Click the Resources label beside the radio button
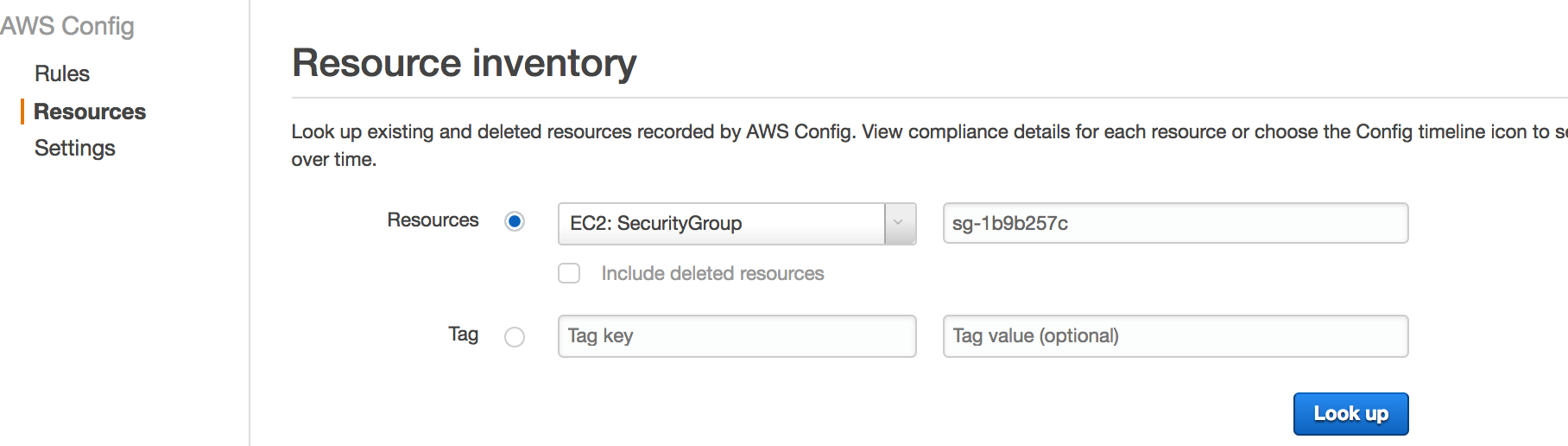1568x446 pixels. pyautogui.click(x=433, y=220)
